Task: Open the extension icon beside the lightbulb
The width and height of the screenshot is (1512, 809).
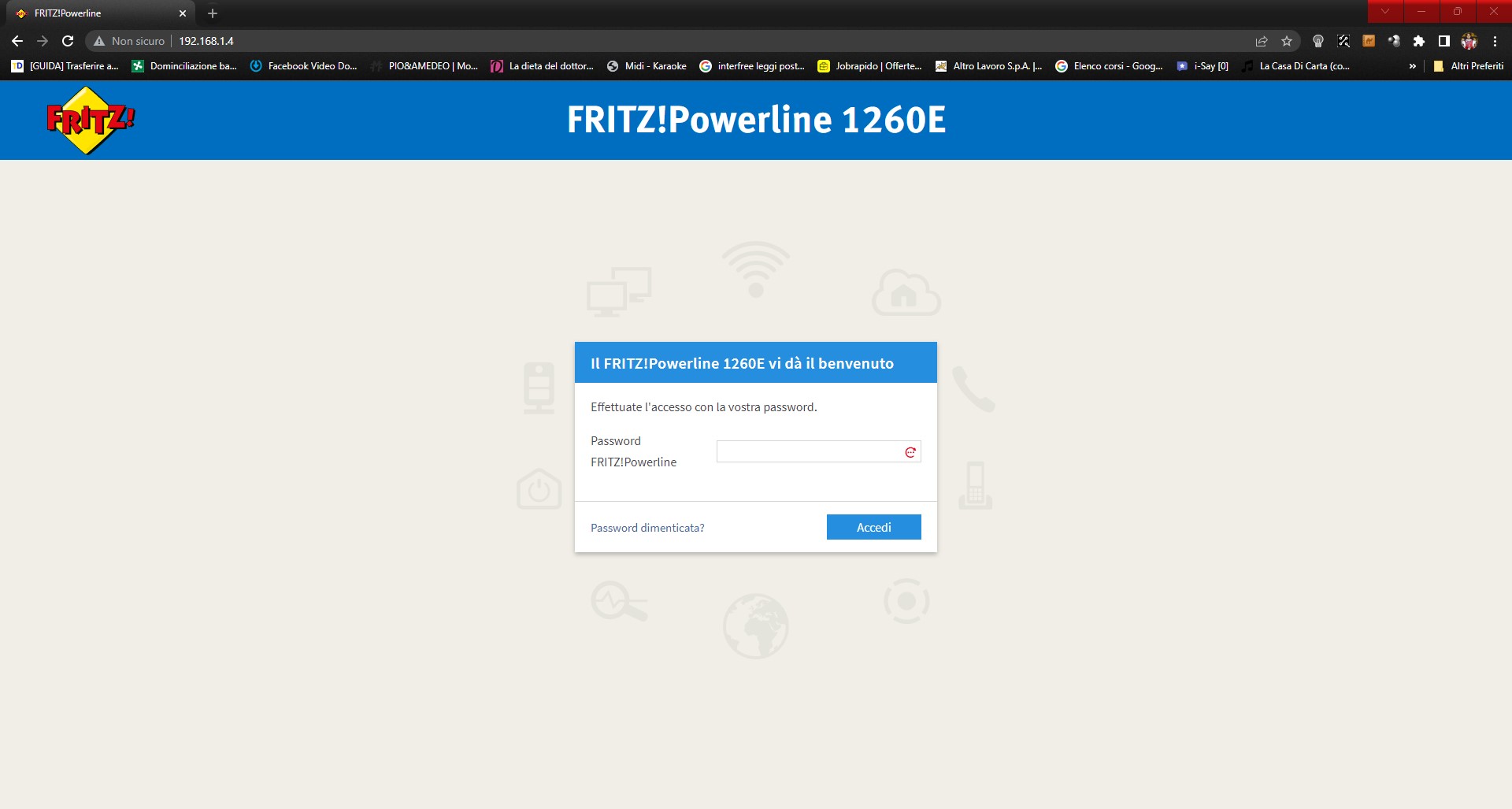Action: point(1343,41)
